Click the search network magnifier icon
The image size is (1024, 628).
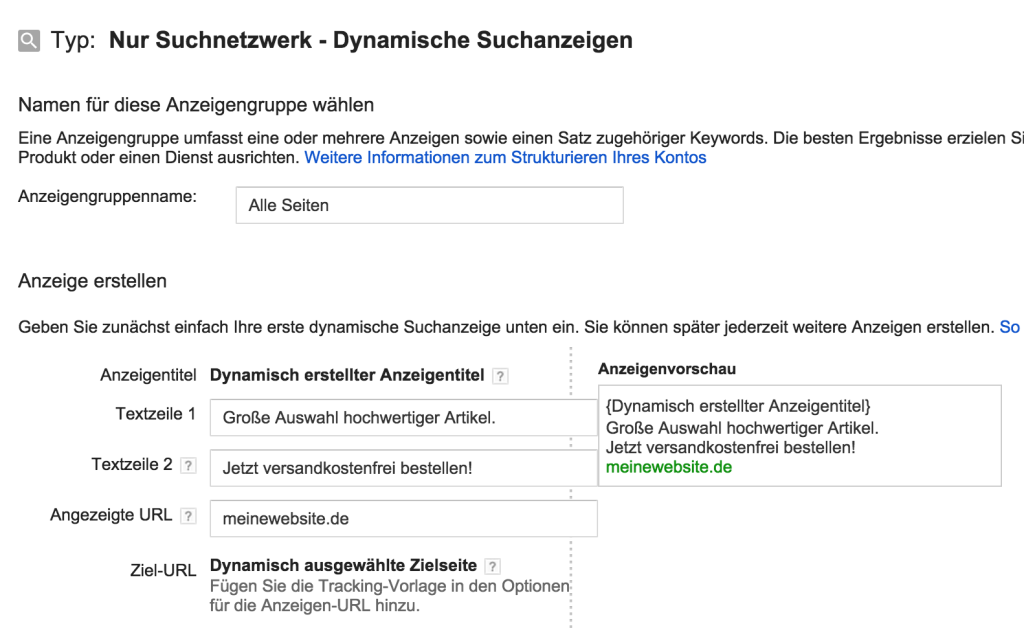coord(29,40)
